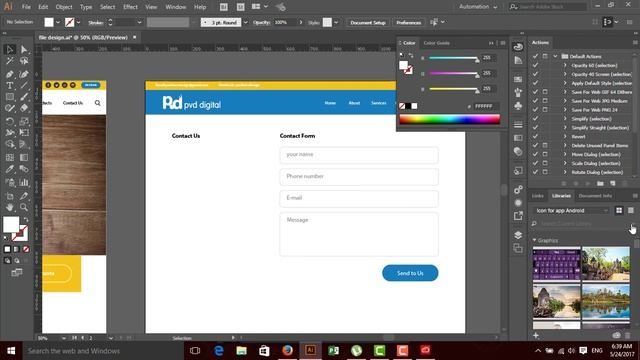Select the Pen tool
The height and width of the screenshot is (360, 640).
click(x=10, y=74)
